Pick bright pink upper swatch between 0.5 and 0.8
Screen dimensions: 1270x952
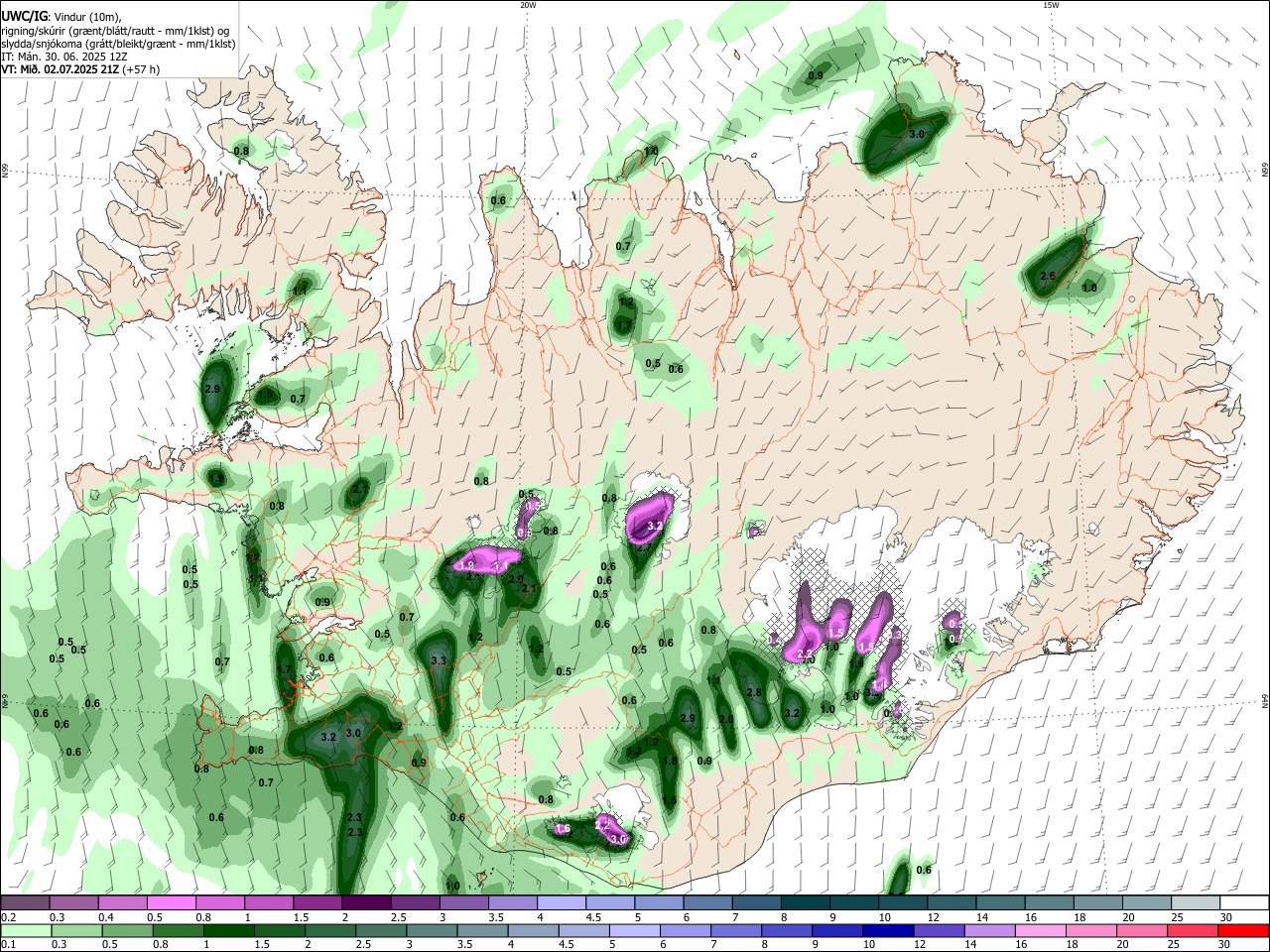point(171,902)
